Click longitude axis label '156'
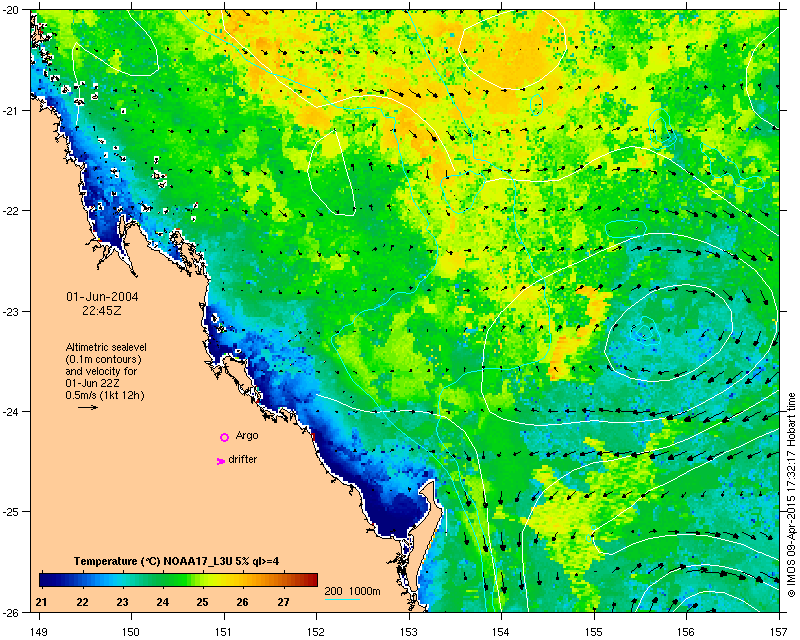 [687, 632]
